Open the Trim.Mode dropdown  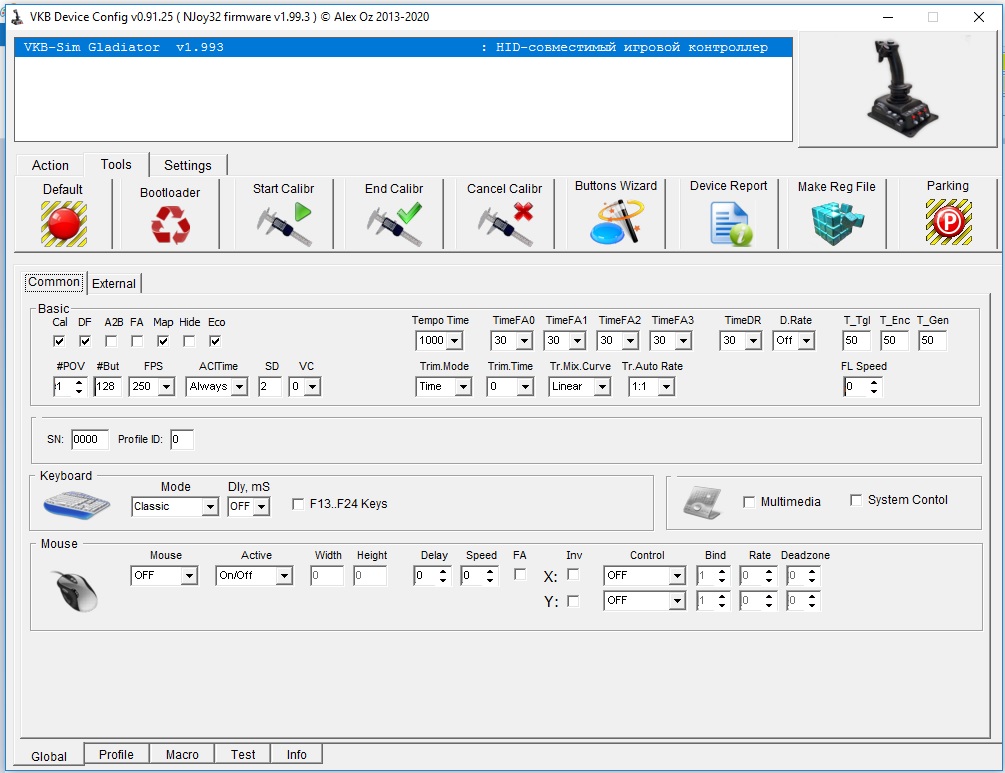click(463, 386)
